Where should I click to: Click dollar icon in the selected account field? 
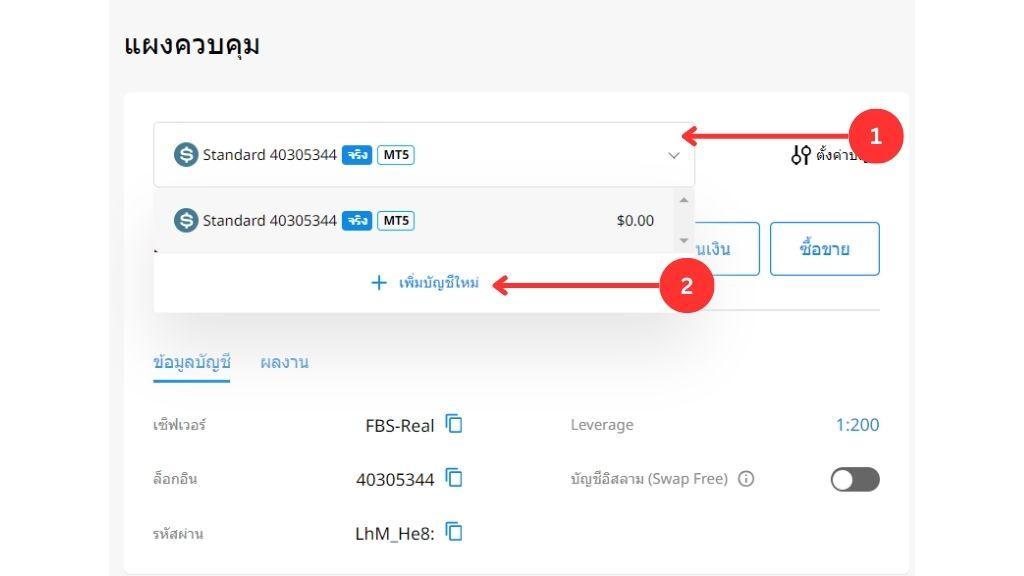click(186, 155)
